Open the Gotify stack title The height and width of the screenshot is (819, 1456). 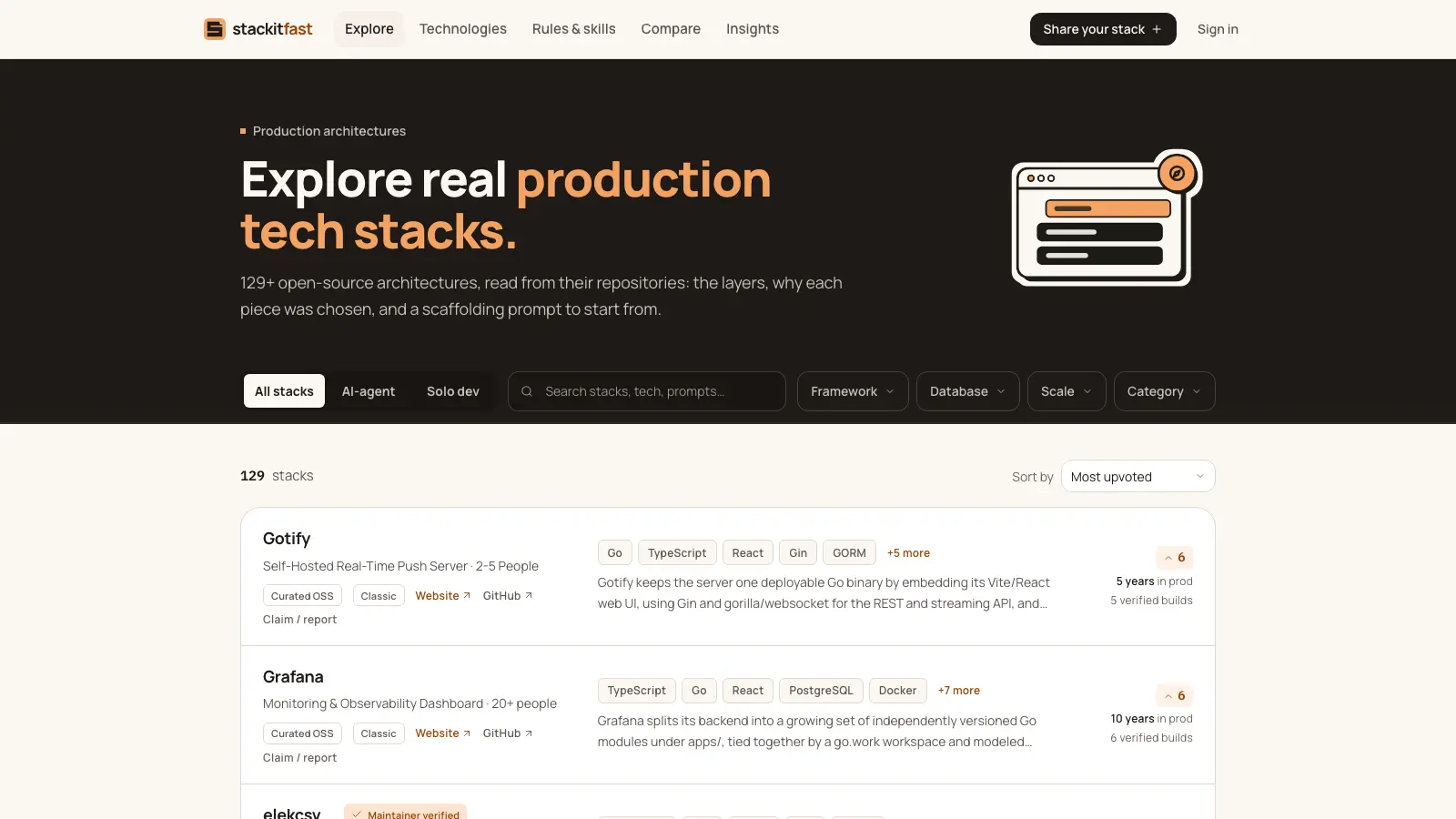pyautogui.click(x=287, y=539)
